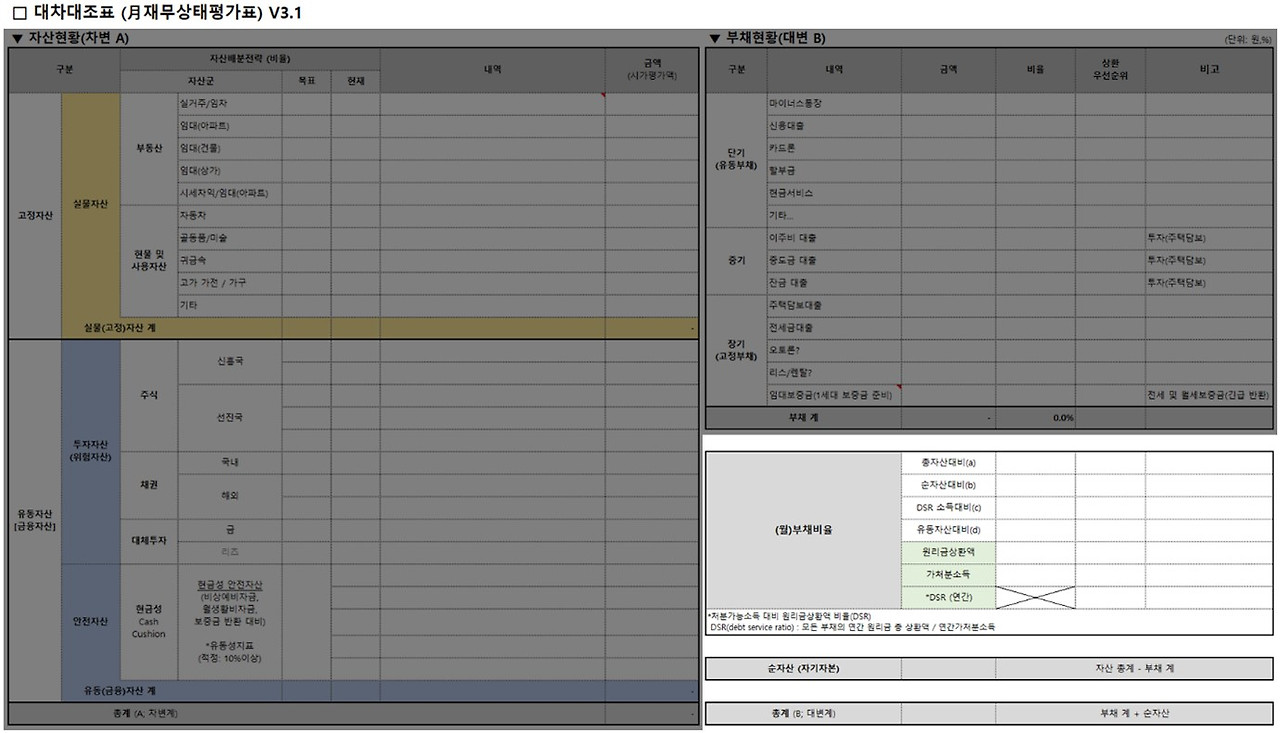The width and height of the screenshot is (1280, 733).
Task: Click the 시세차익/임대(아파트) row label
Action: click(x=230, y=192)
